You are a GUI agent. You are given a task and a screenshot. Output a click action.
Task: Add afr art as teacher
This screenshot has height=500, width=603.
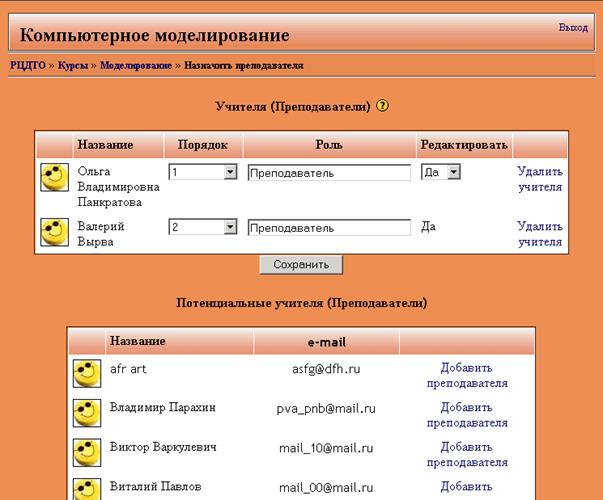coord(467,375)
